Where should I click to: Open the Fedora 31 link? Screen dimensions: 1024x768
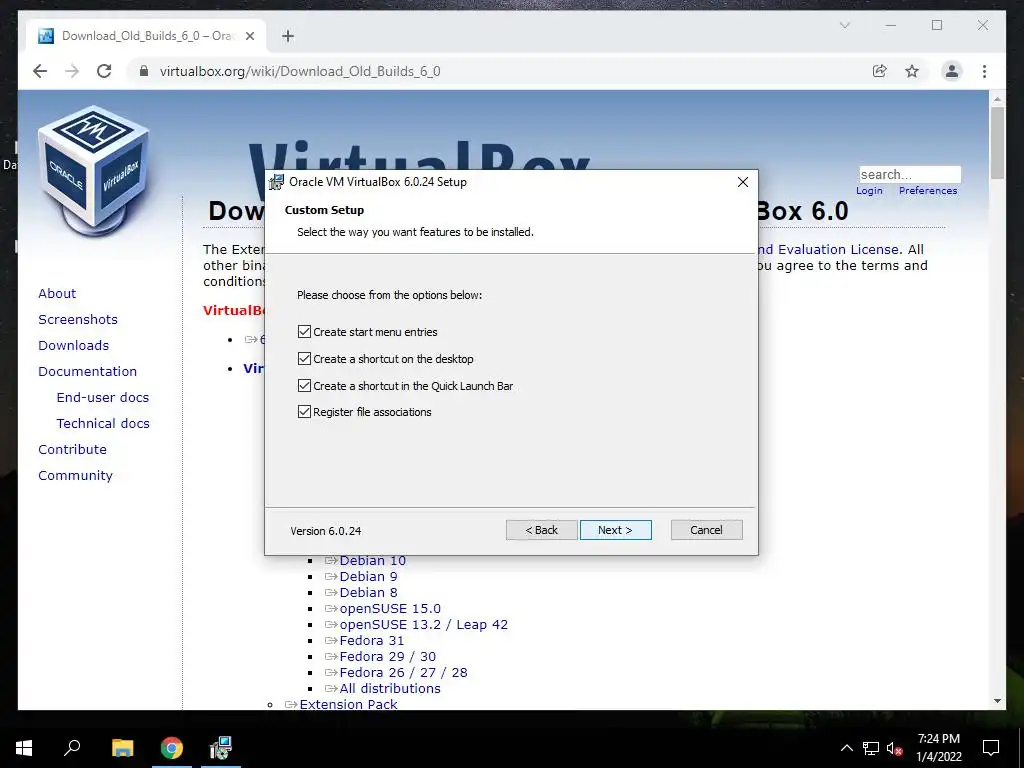click(x=372, y=641)
